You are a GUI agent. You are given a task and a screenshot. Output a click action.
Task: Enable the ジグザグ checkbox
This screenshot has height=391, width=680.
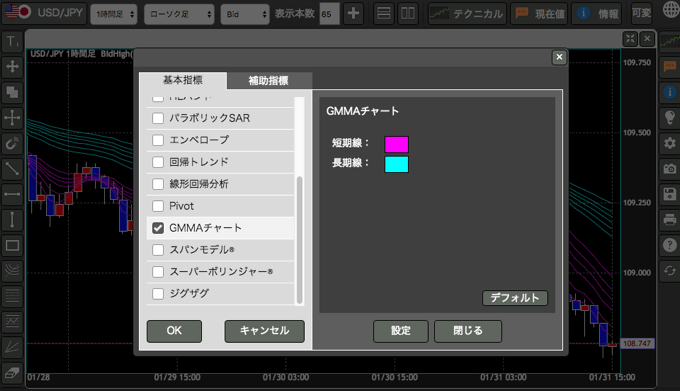click(158, 293)
